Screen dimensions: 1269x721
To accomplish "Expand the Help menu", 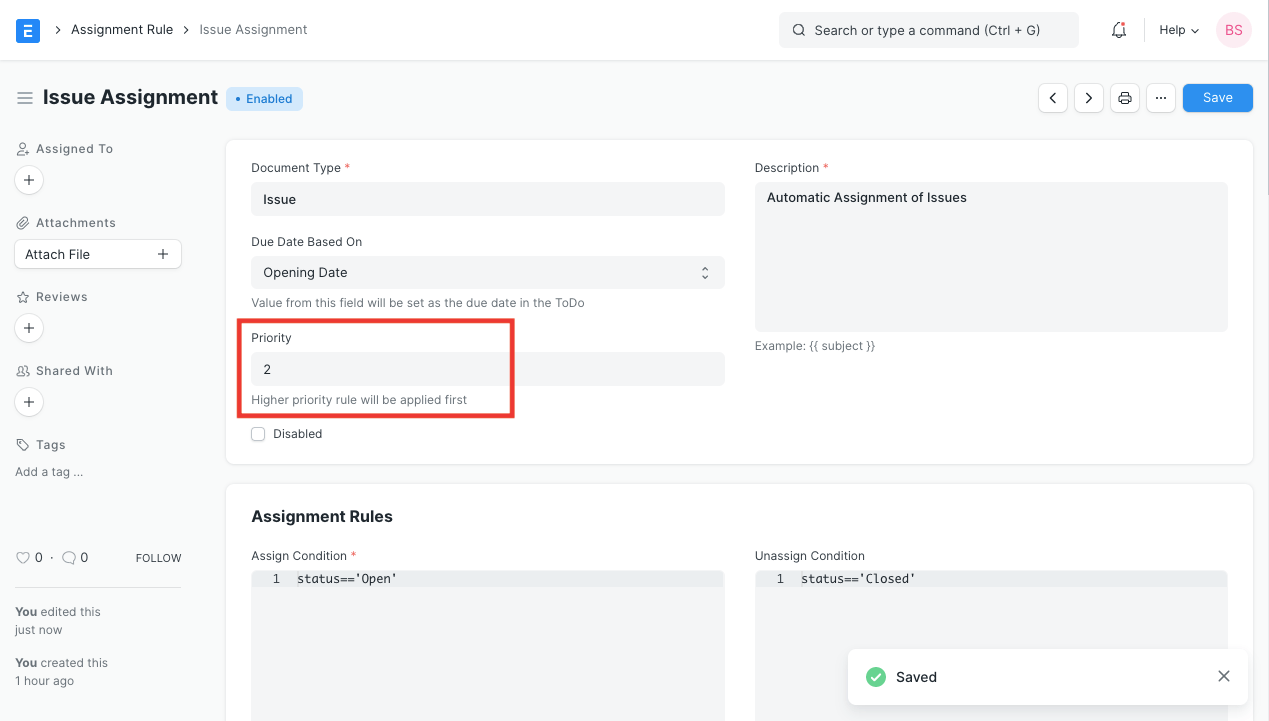I will [1178, 30].
